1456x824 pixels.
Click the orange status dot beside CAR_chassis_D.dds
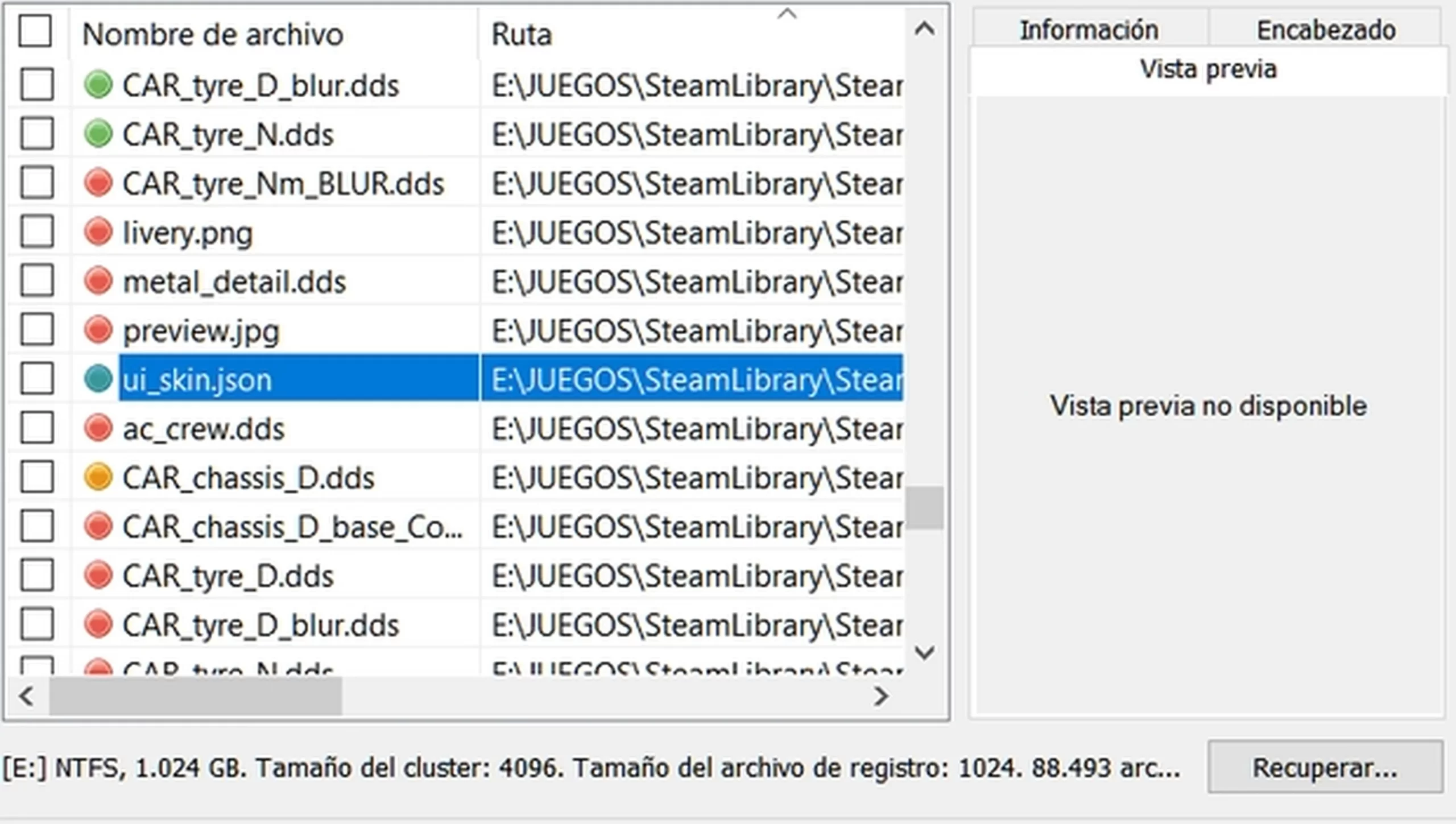pos(98,477)
